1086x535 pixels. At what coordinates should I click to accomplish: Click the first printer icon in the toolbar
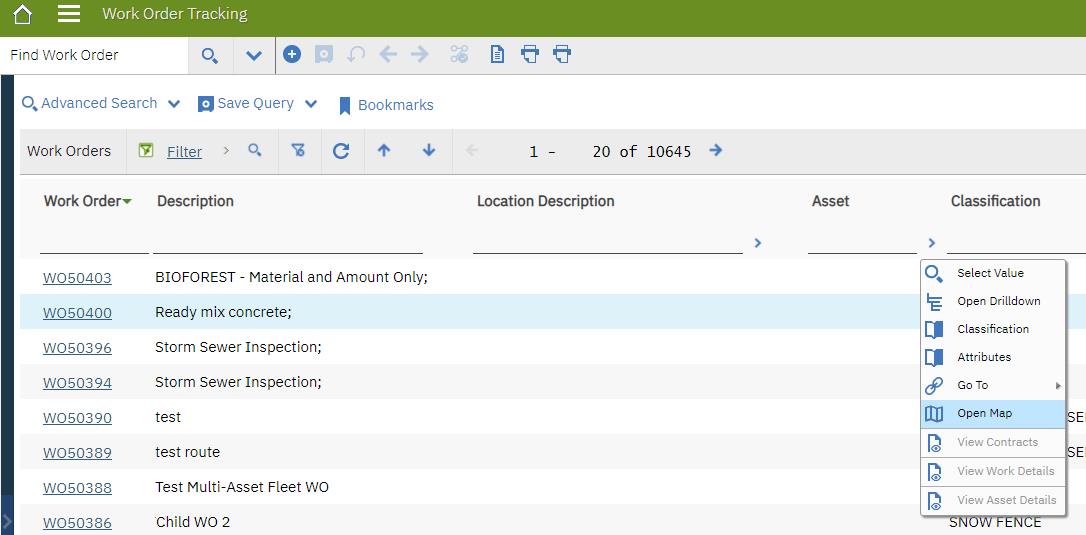coord(530,54)
